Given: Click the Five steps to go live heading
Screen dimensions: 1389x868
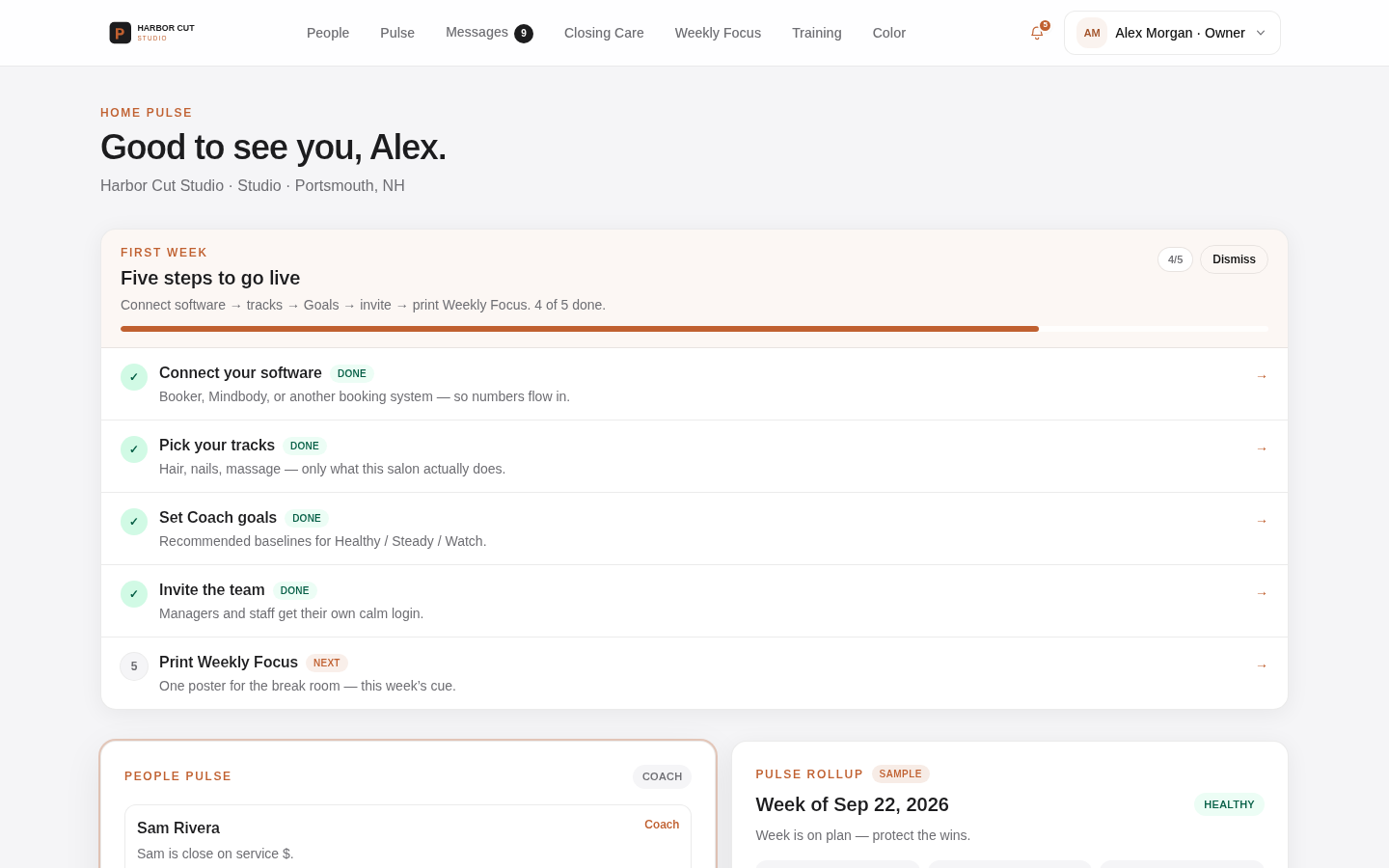Looking at the screenshot, I should tap(210, 278).
